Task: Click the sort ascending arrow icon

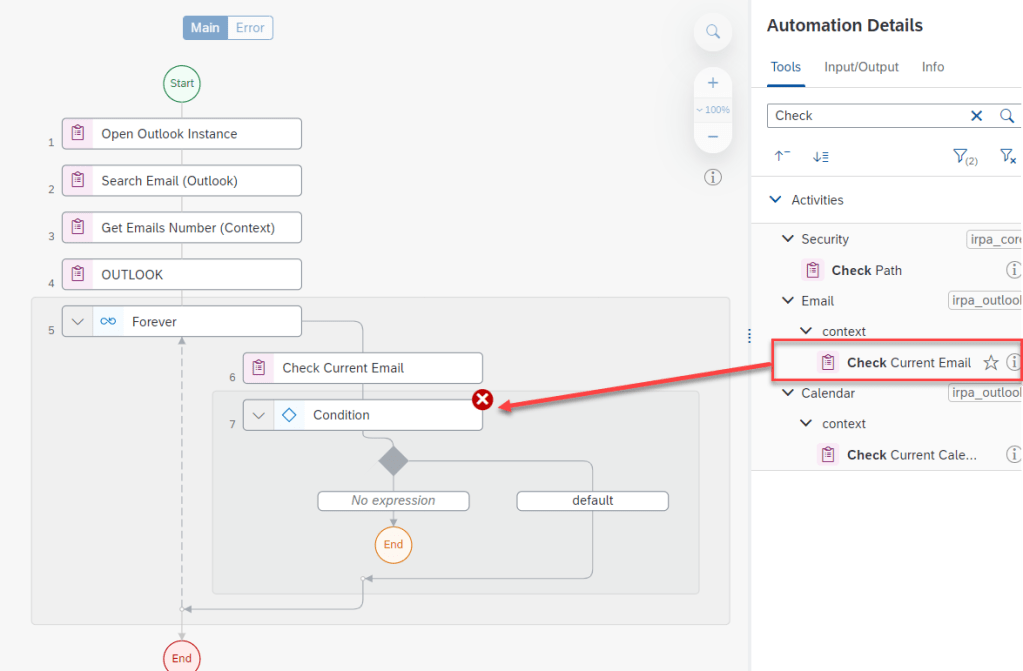Action: tap(782, 156)
